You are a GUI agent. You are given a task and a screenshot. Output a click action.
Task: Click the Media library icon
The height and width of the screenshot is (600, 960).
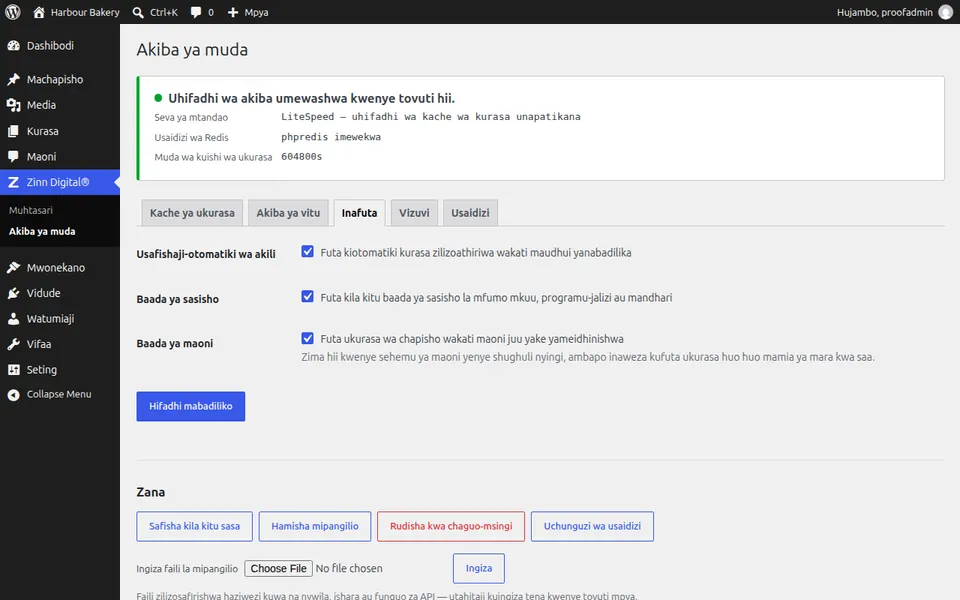[13, 105]
